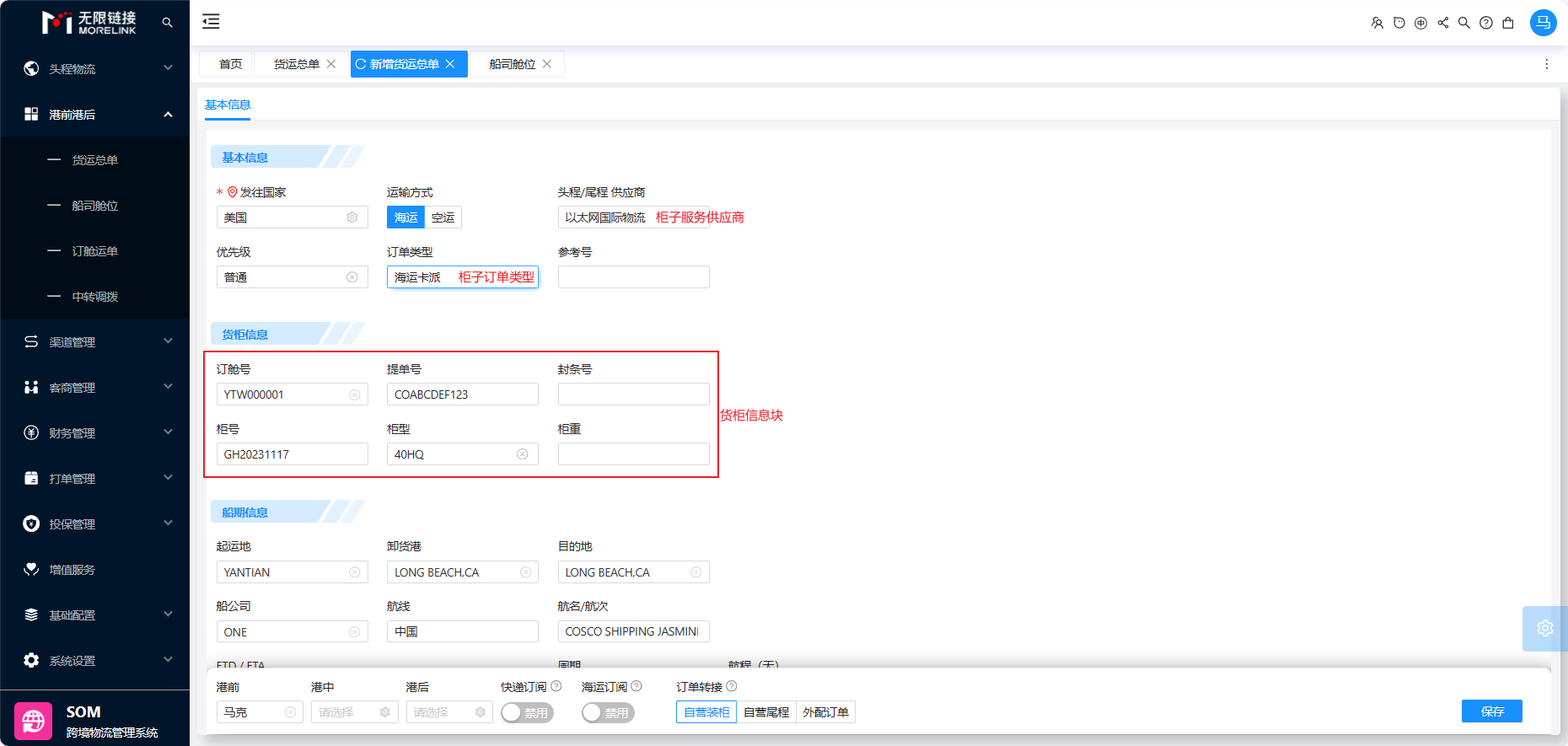Close the 新增货运总单 tab
1568x746 pixels.
[x=450, y=64]
